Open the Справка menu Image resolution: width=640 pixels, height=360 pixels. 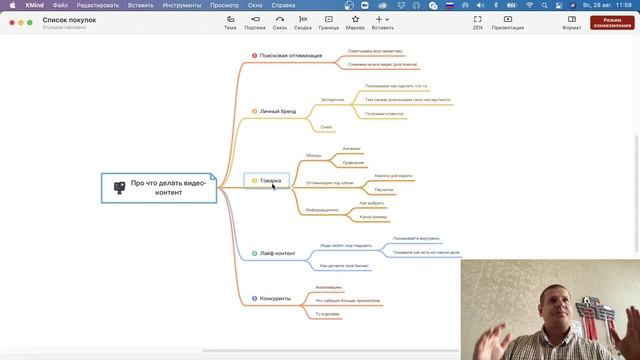pos(283,5)
